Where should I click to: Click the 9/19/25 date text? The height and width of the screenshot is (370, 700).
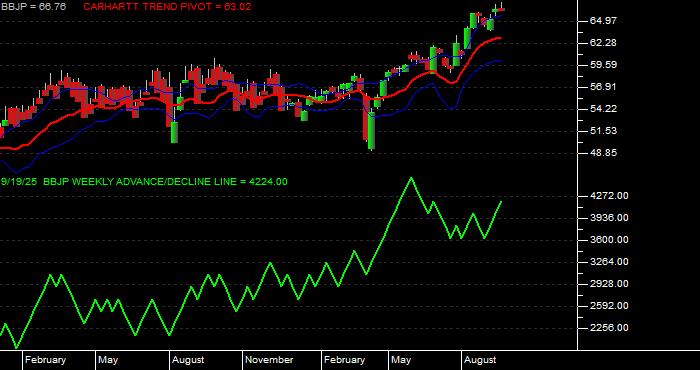pyautogui.click(x=19, y=182)
